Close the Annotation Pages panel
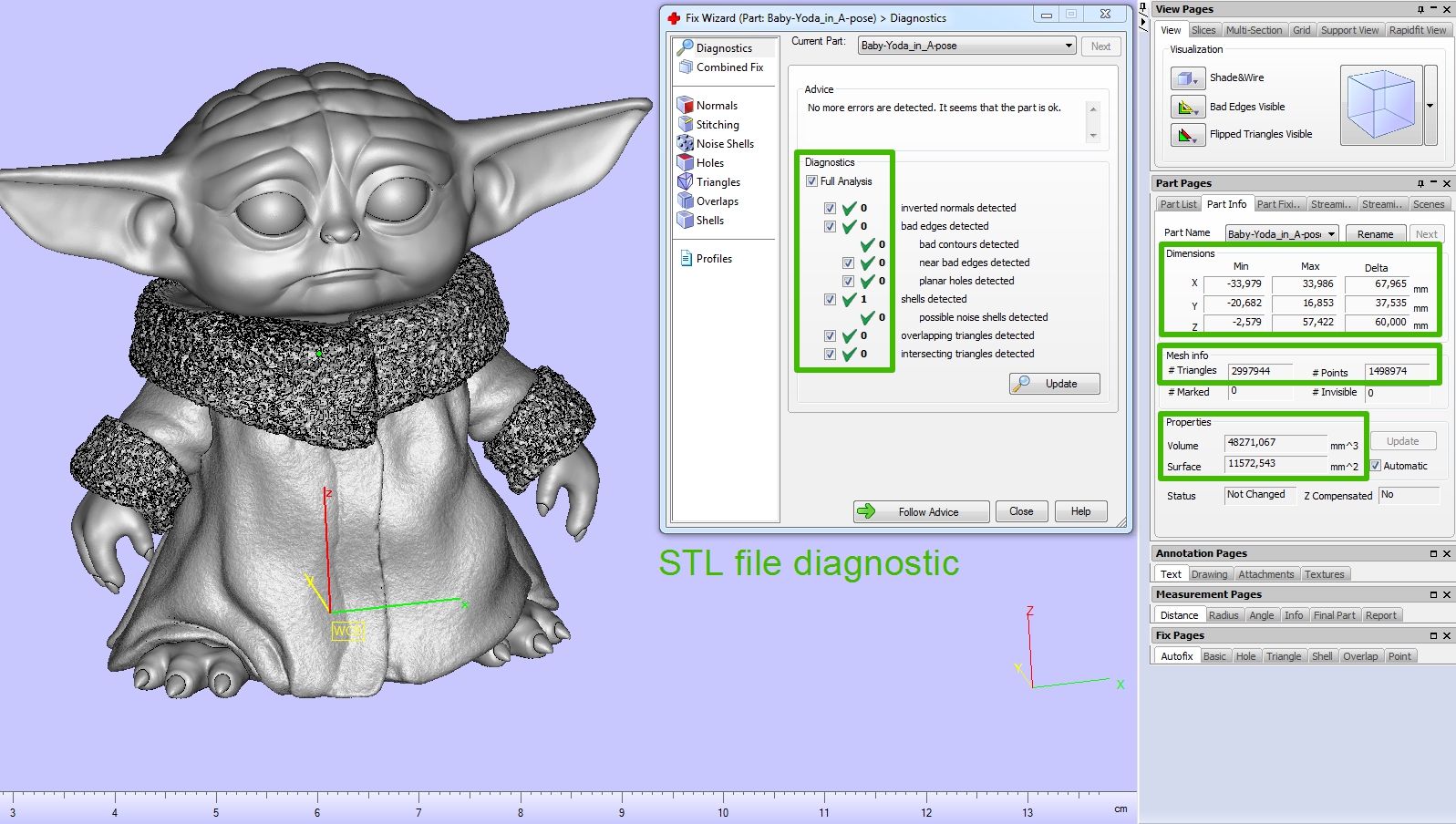The height and width of the screenshot is (824, 1456). click(x=1446, y=553)
